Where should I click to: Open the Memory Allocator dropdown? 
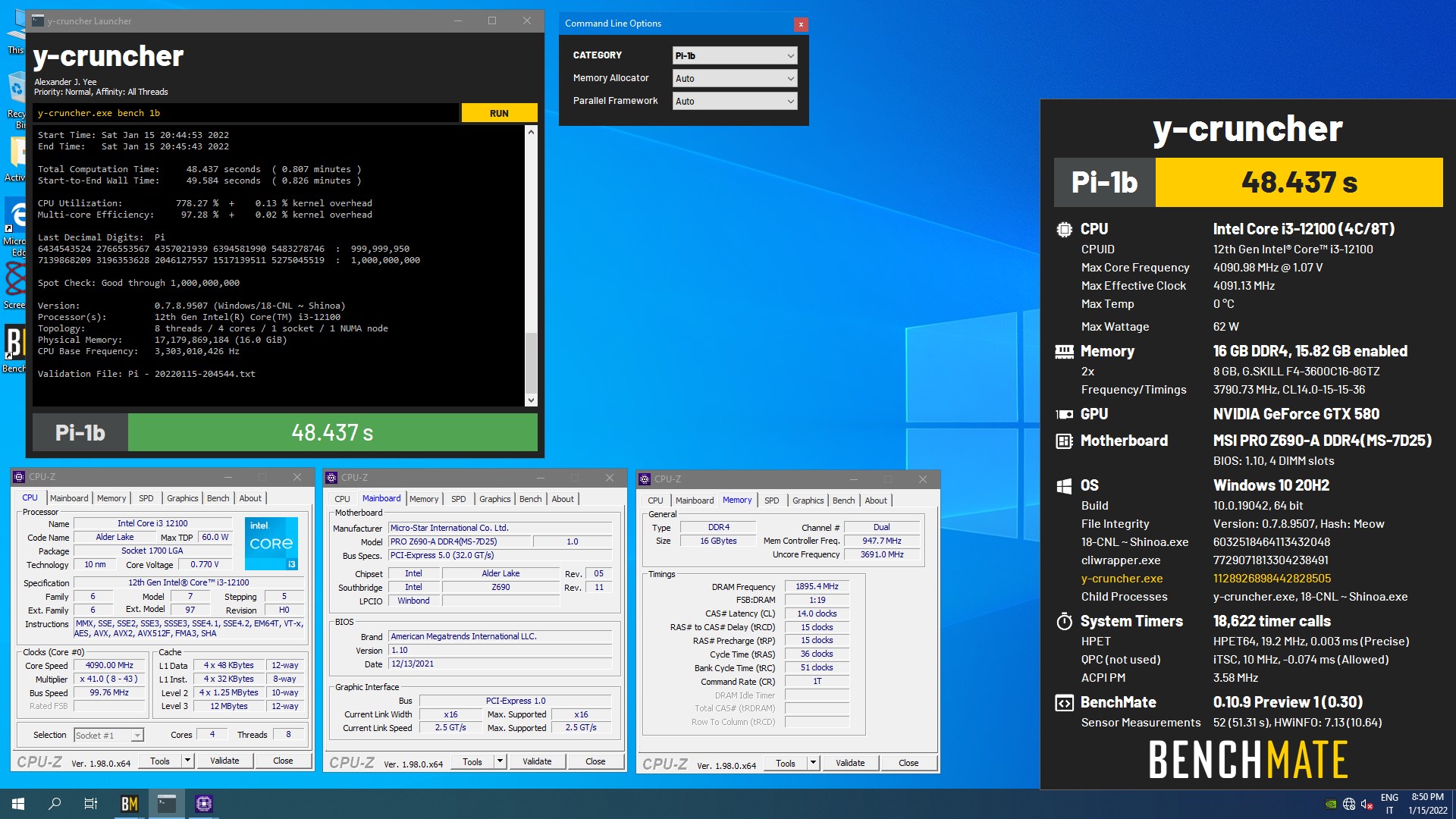tap(734, 78)
